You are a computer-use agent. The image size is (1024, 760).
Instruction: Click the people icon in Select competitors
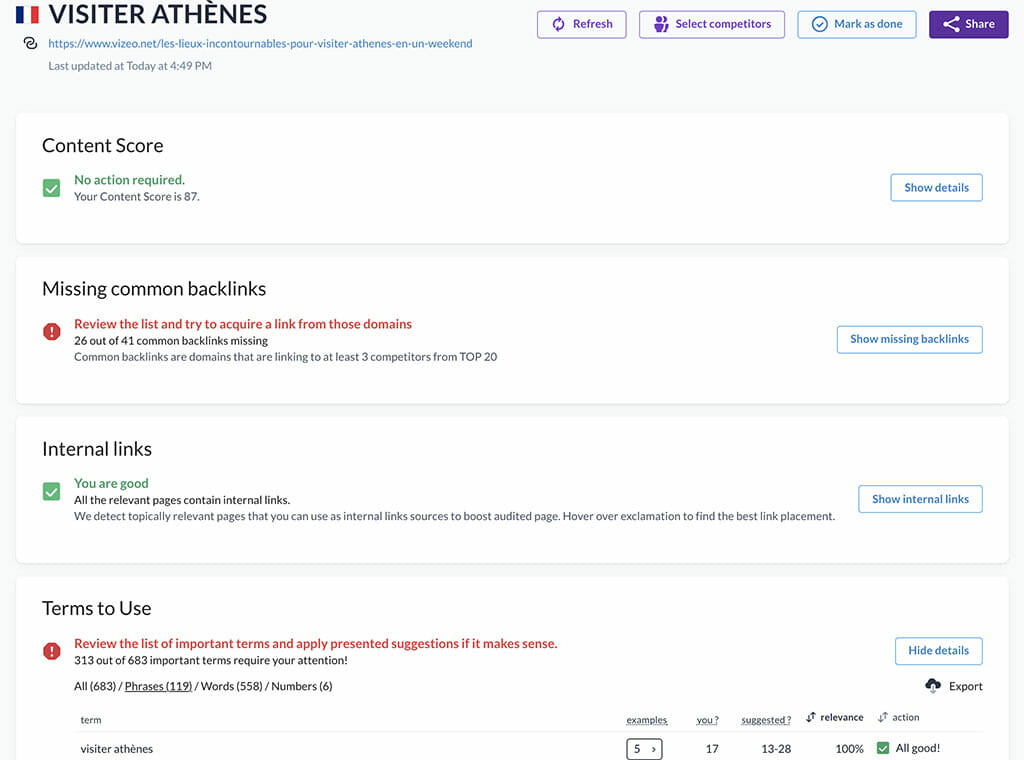click(x=661, y=24)
